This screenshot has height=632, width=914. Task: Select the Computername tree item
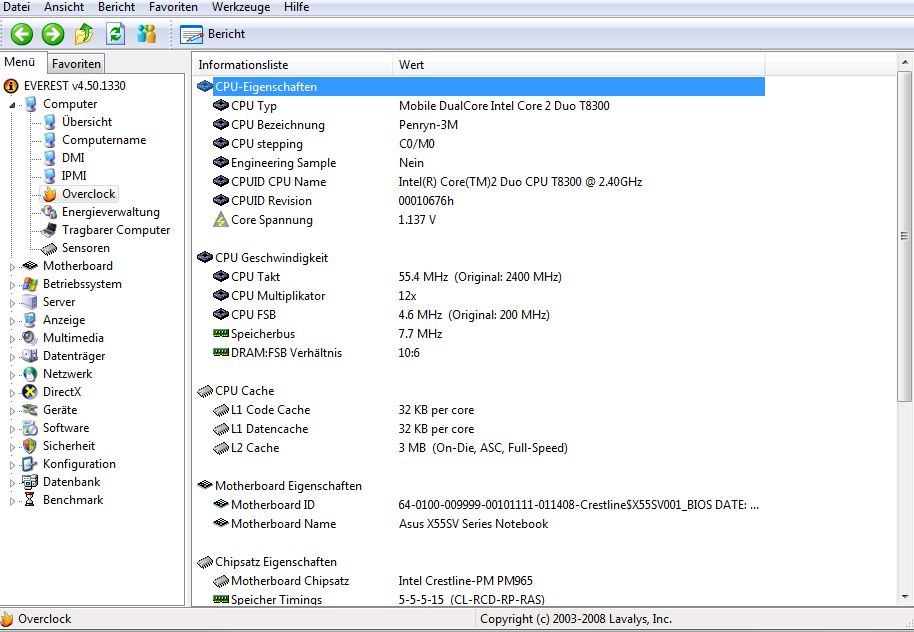(x=104, y=140)
